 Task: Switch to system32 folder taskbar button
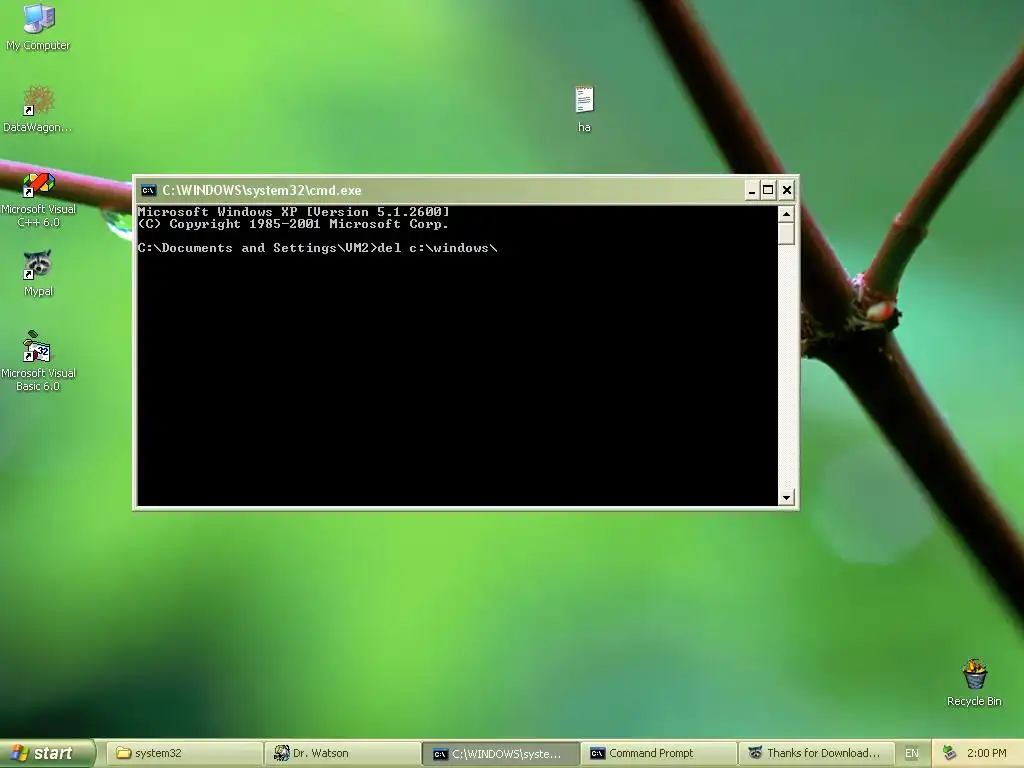click(x=185, y=753)
